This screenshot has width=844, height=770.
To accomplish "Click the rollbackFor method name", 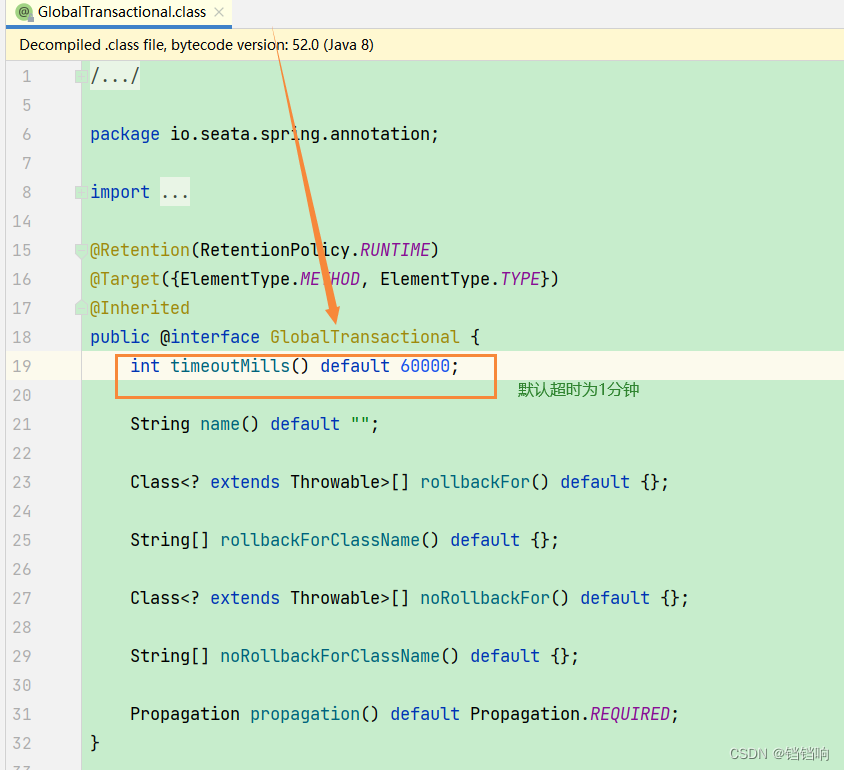I will tap(475, 482).
